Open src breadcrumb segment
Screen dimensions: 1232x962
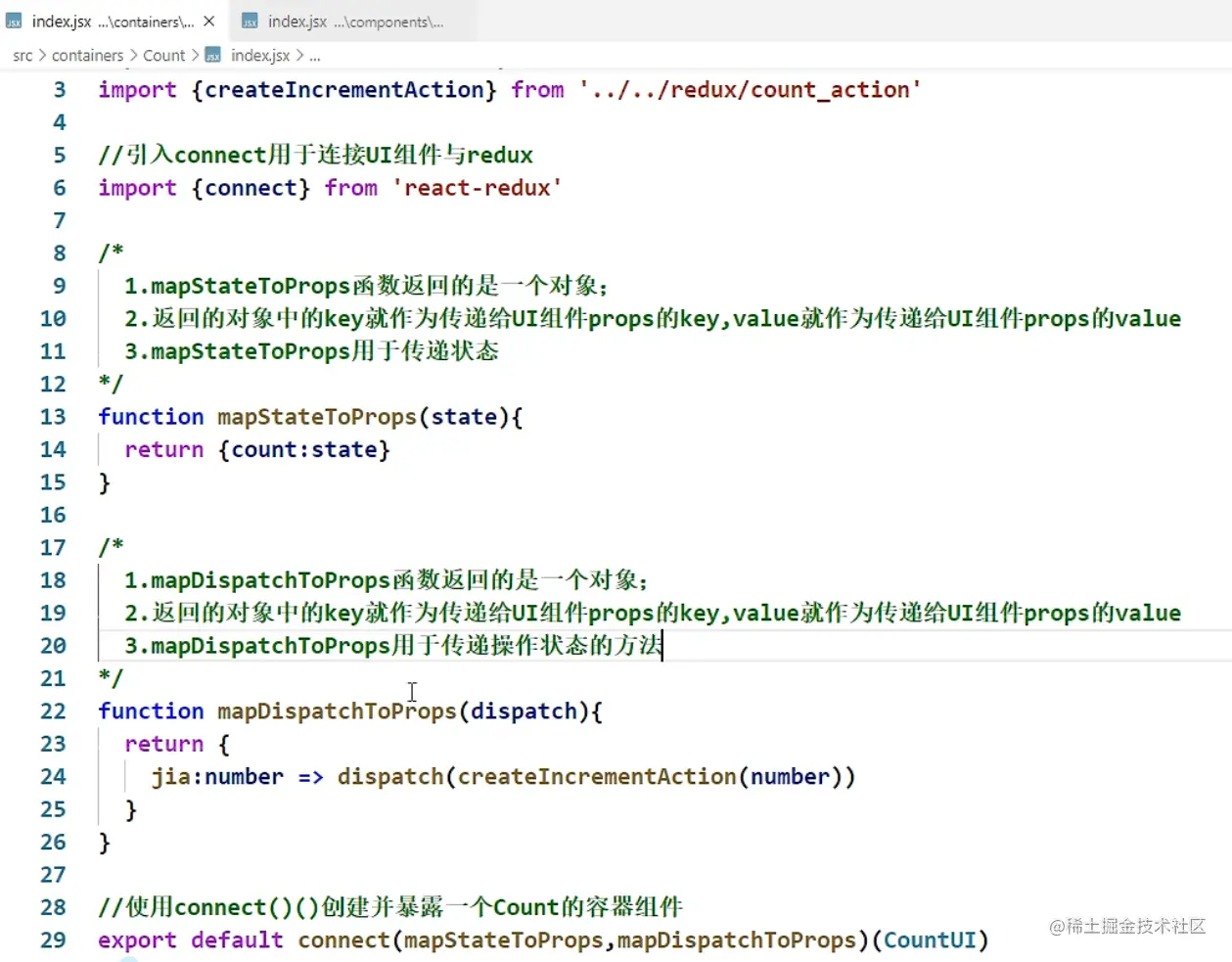(x=23, y=56)
